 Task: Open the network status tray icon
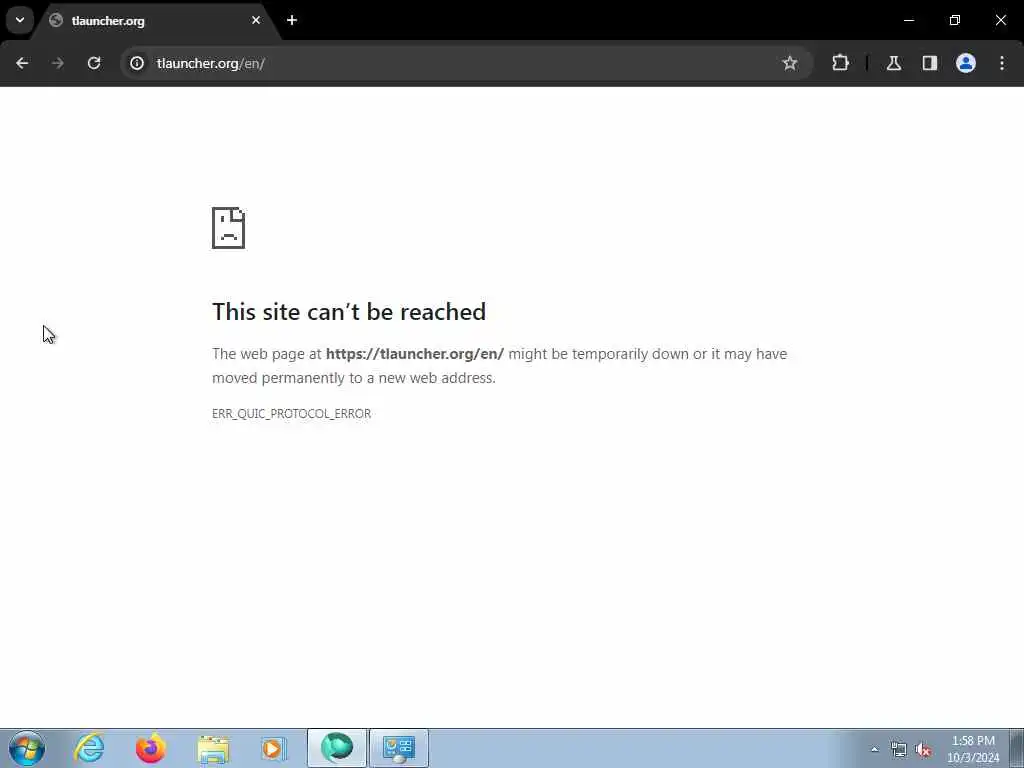click(899, 749)
